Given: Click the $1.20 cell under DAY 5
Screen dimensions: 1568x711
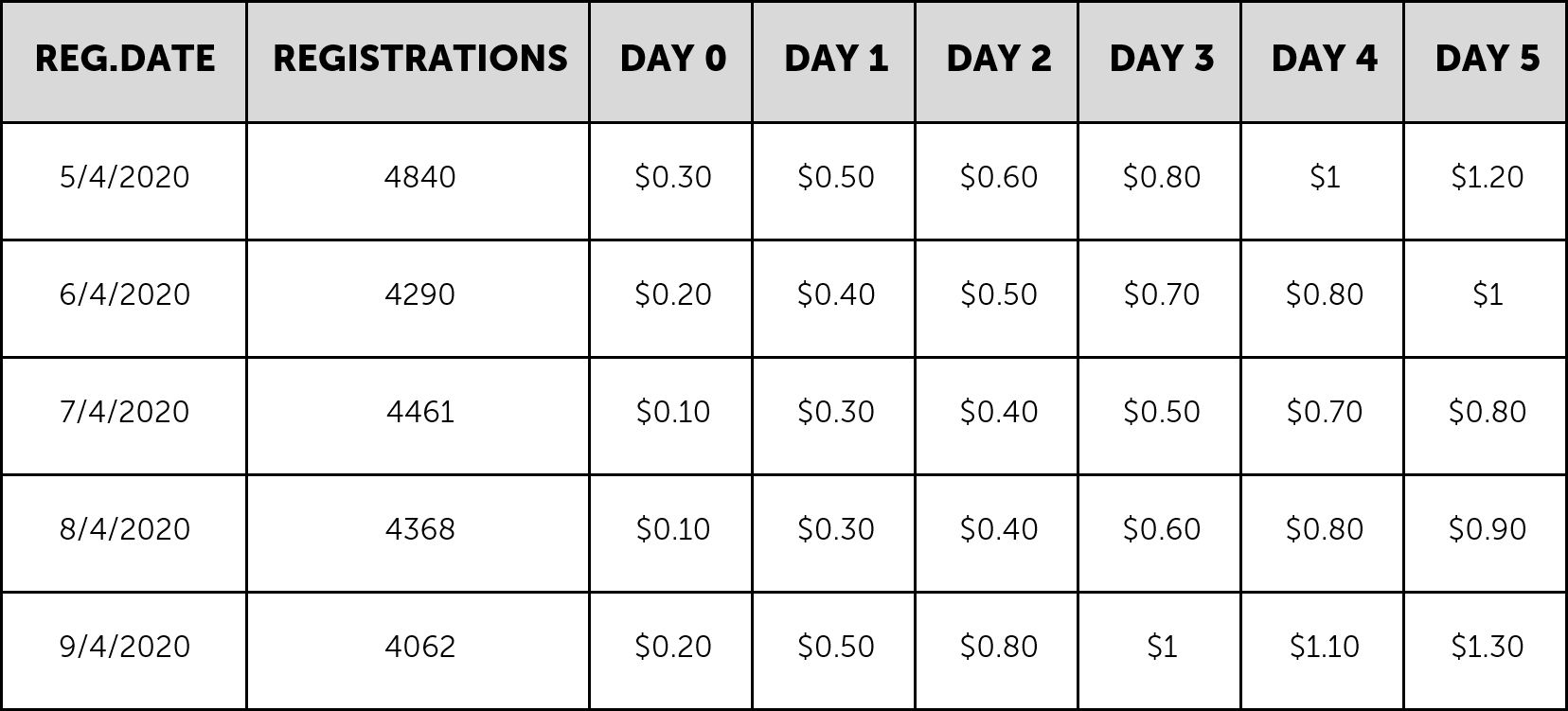Looking at the screenshot, I should (1486, 181).
